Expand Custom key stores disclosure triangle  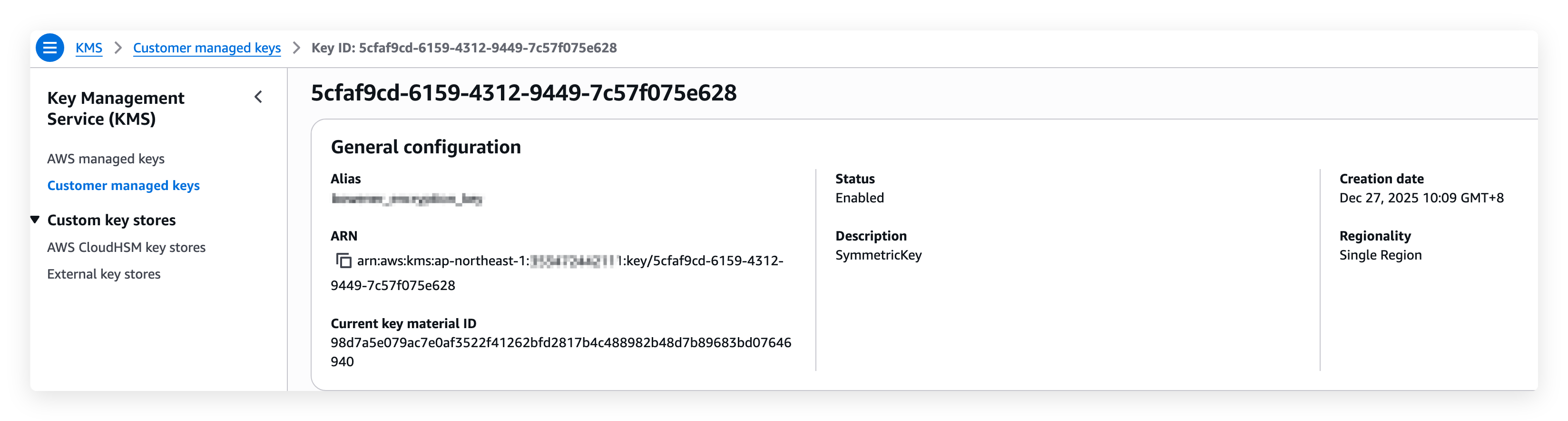coord(35,220)
